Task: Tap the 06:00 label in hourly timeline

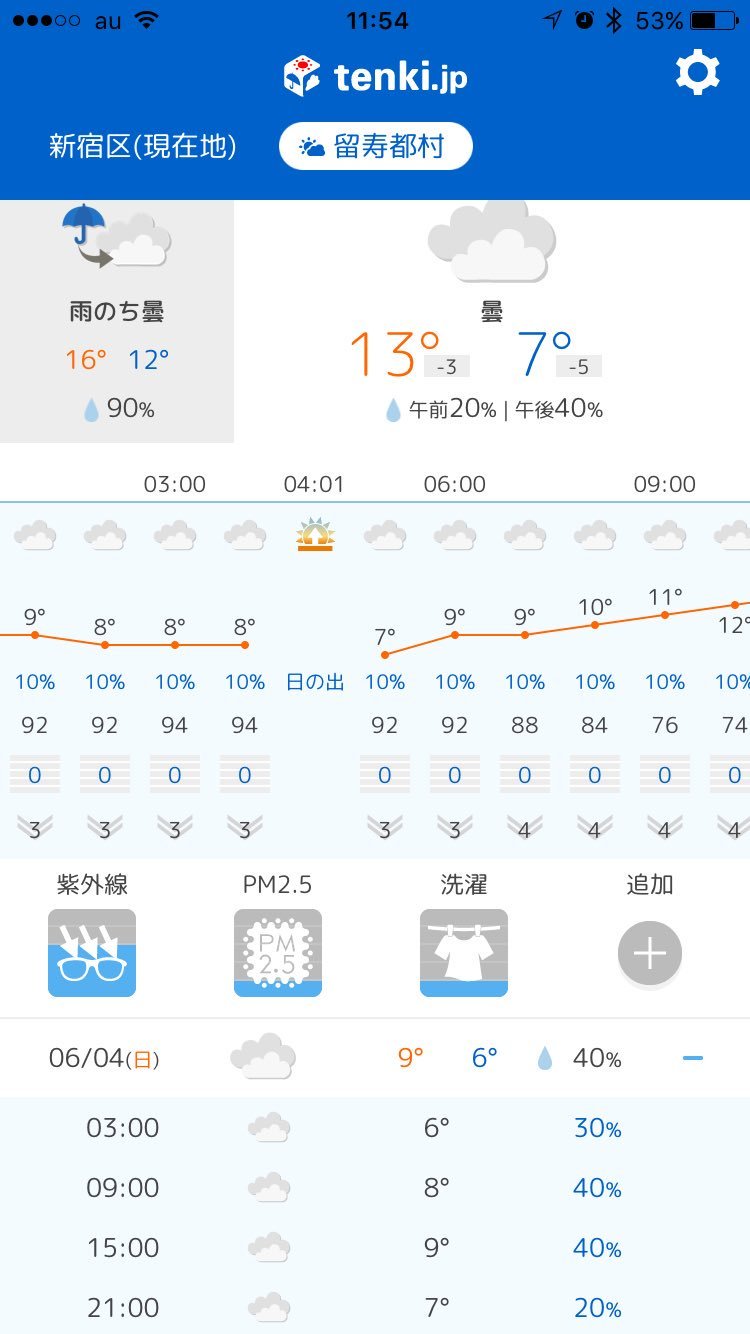Action: click(x=455, y=484)
